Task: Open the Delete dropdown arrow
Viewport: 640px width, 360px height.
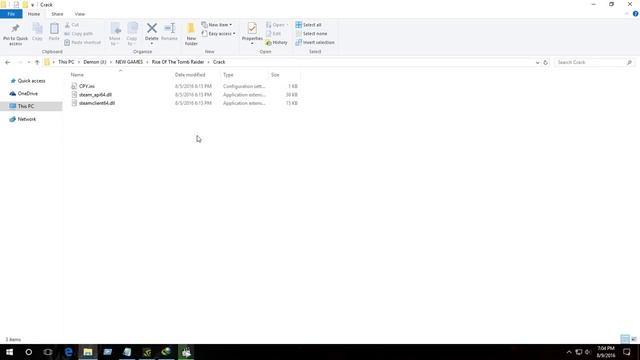Action: [x=152, y=44]
